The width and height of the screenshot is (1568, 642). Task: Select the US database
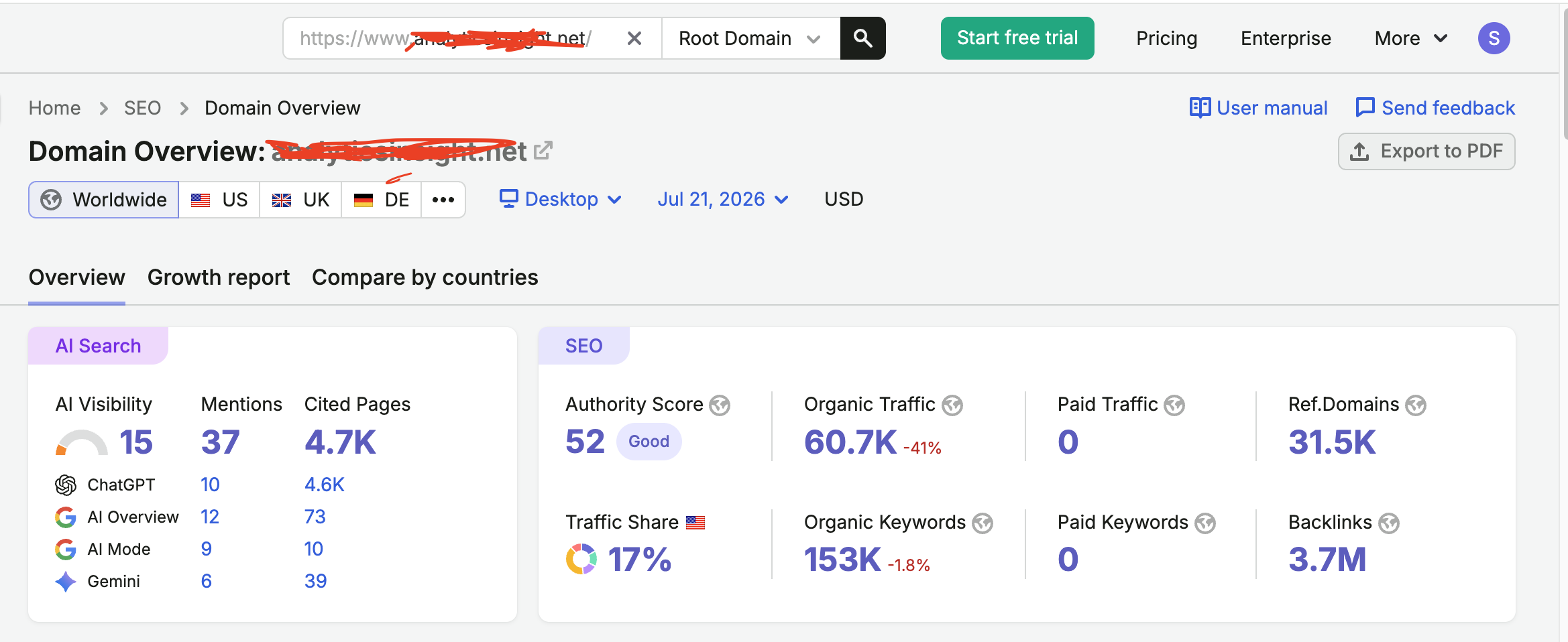point(219,200)
